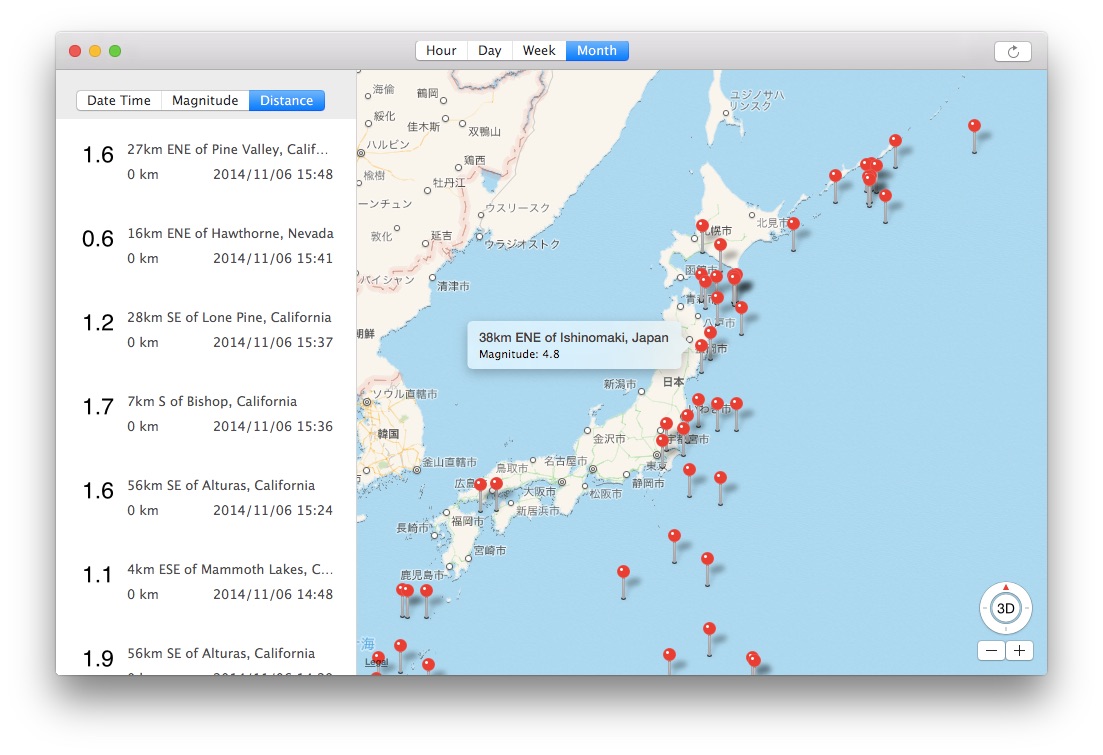1103x755 pixels.
Task: Select the left pin beside 広島 label
Action: (x=480, y=485)
